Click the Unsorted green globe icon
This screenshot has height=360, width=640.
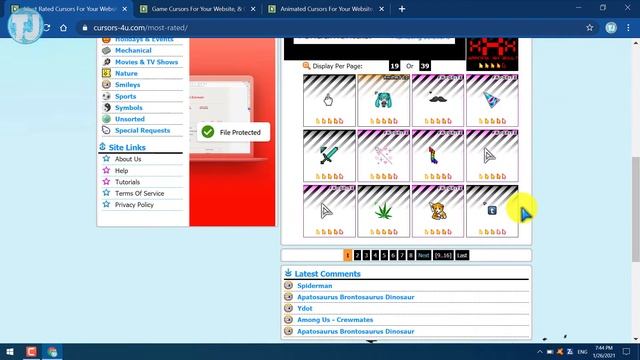click(x=107, y=119)
